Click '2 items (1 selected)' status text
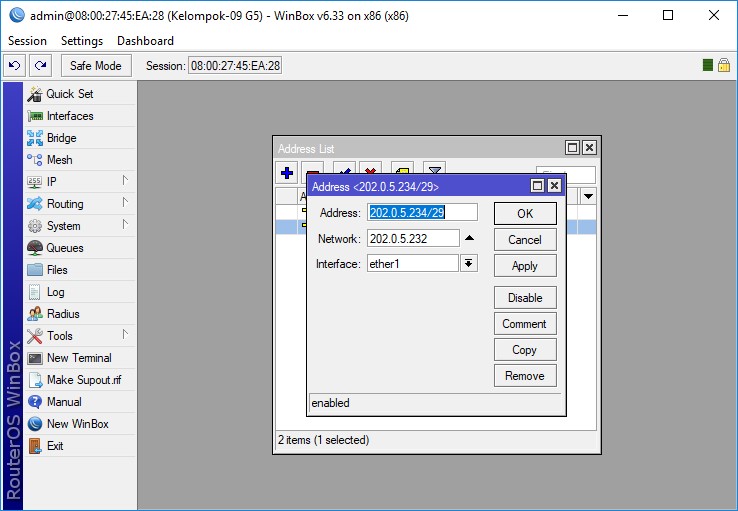The width and height of the screenshot is (738, 511). 324,440
